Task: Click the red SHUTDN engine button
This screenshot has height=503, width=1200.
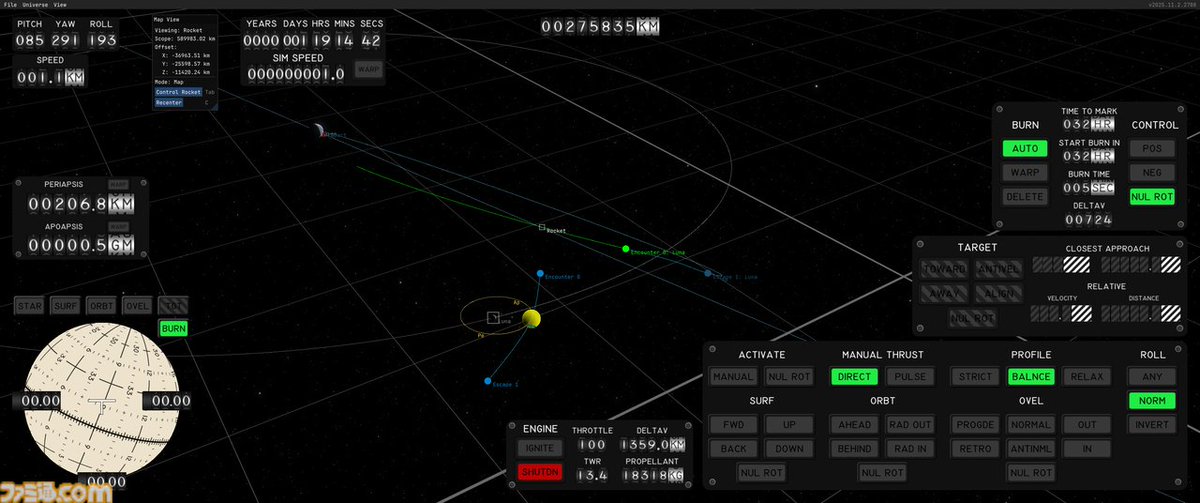Action: (x=540, y=472)
